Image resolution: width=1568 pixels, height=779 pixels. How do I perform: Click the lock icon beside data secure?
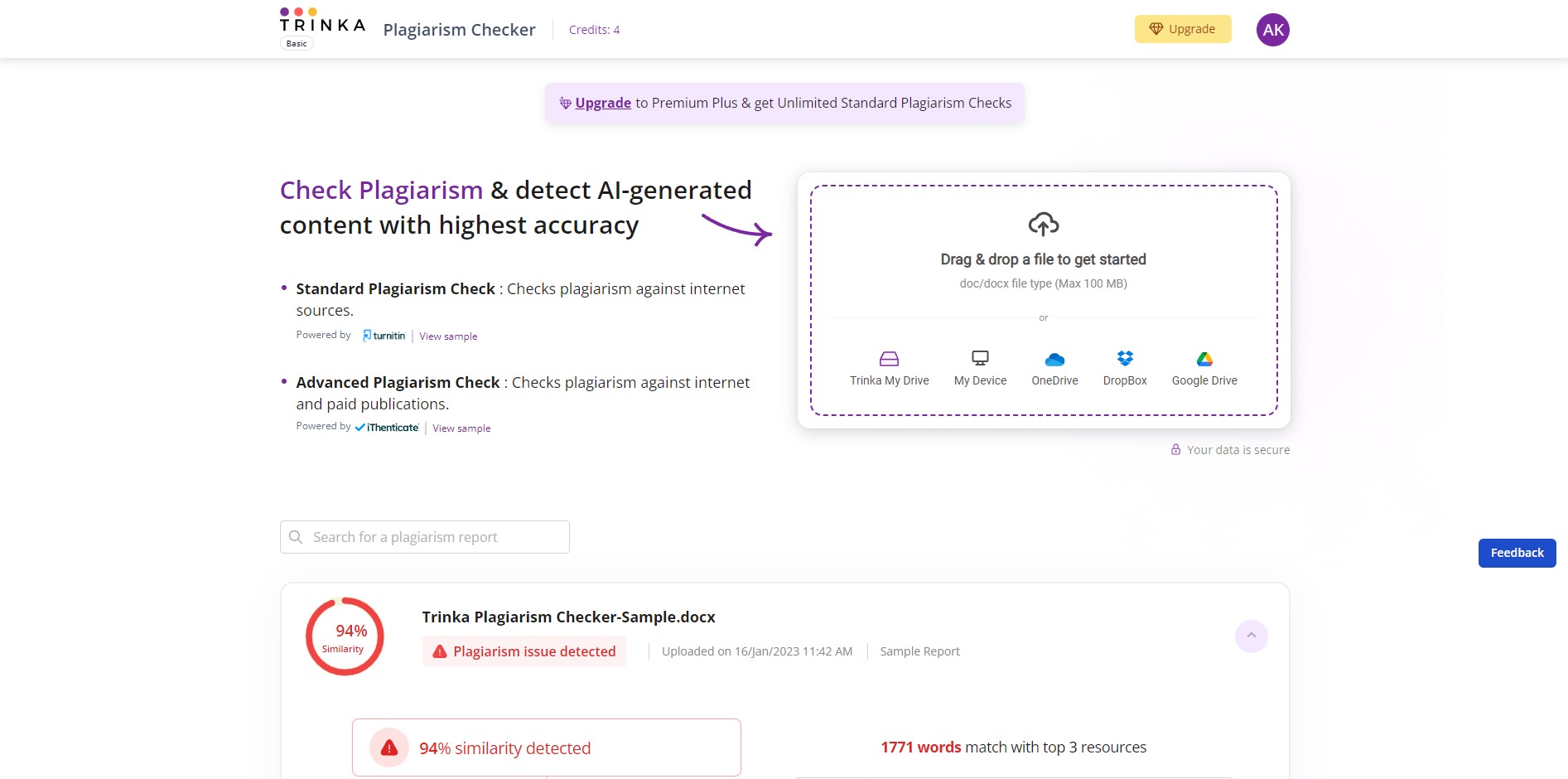coord(1175,449)
